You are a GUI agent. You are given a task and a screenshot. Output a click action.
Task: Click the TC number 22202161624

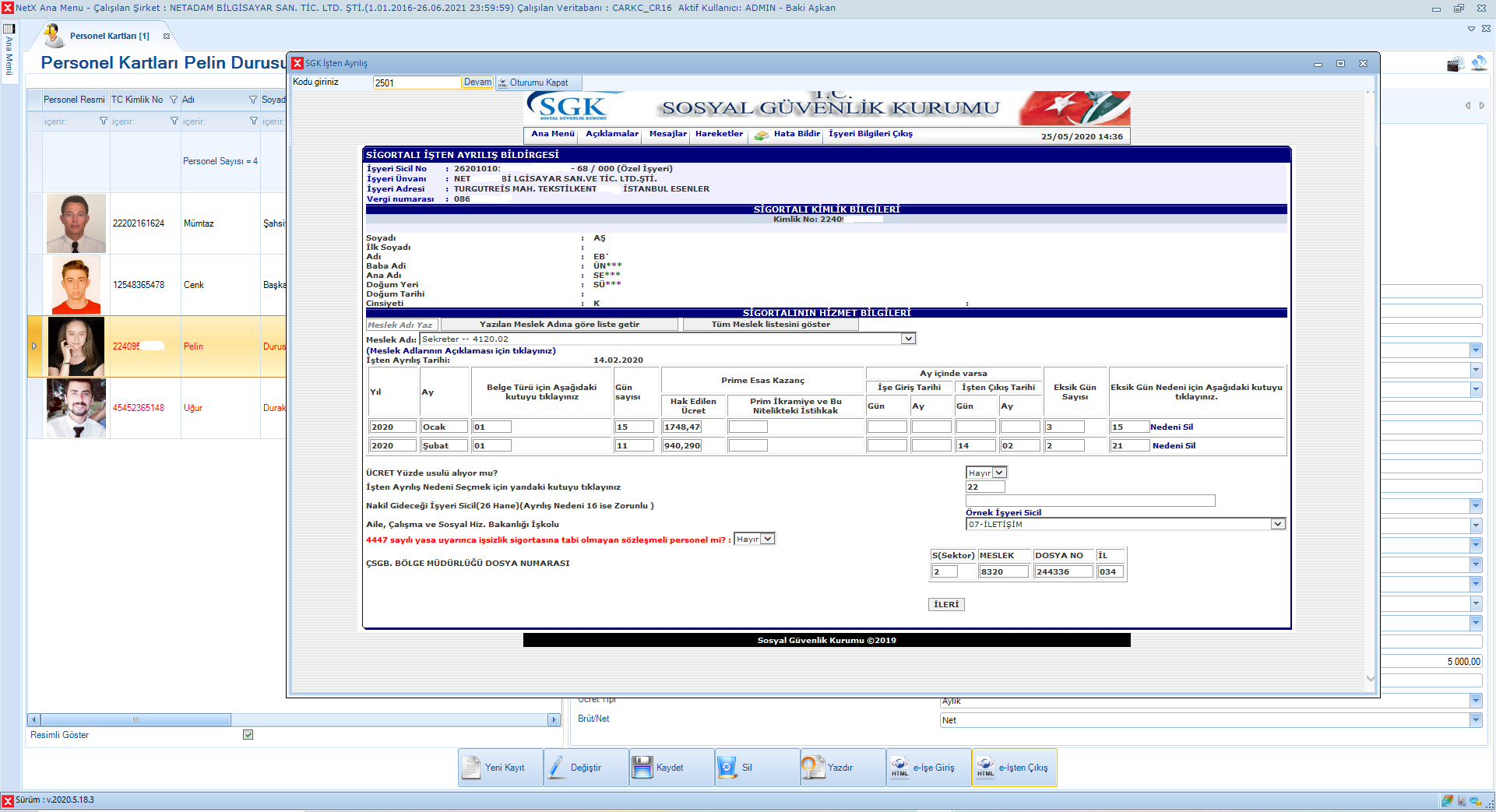click(139, 223)
